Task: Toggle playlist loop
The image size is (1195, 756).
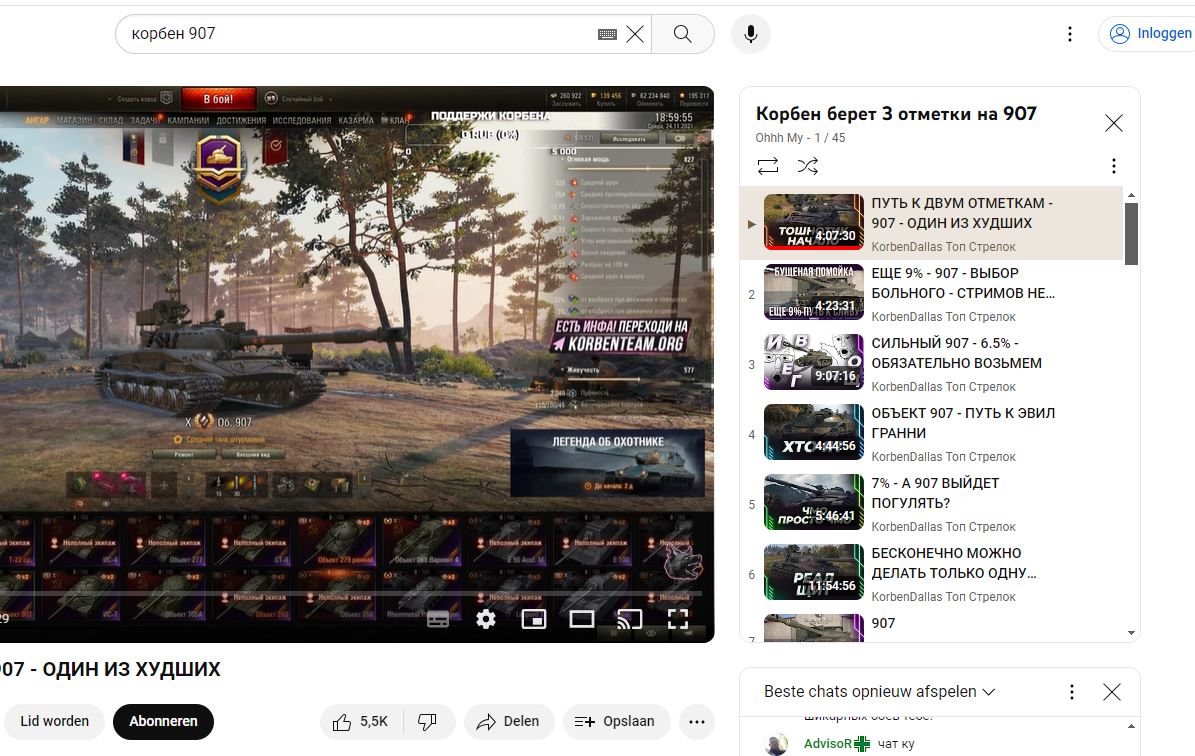Action: pyautogui.click(x=767, y=165)
